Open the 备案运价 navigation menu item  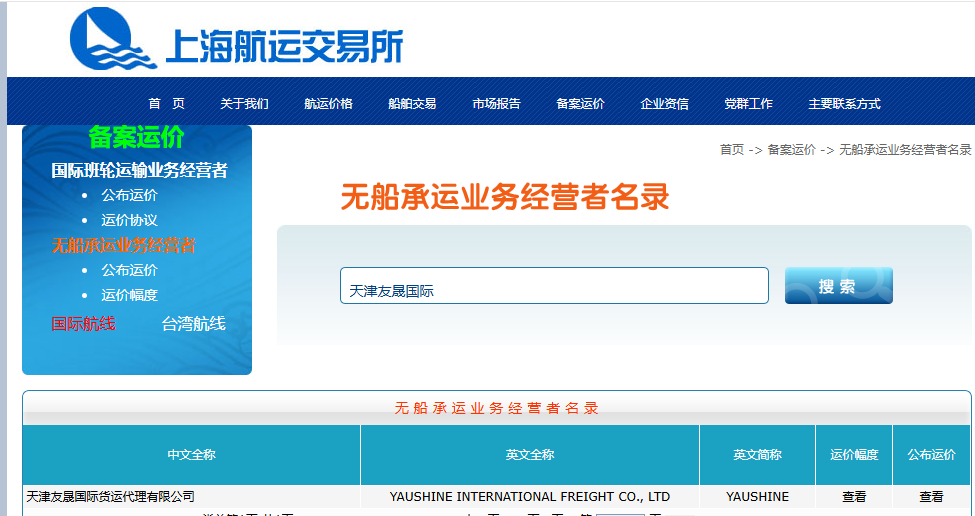coord(580,104)
